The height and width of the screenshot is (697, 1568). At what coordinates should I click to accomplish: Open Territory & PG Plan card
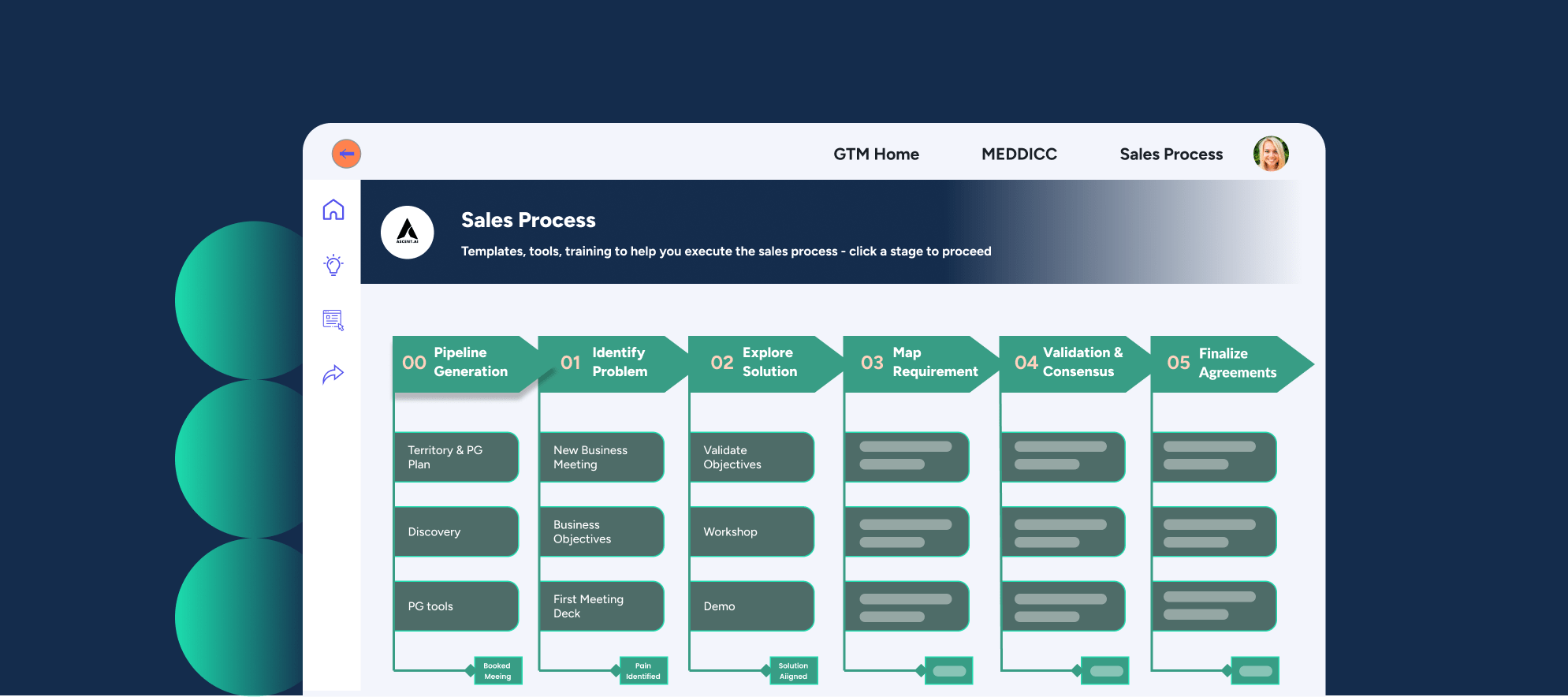coord(456,457)
